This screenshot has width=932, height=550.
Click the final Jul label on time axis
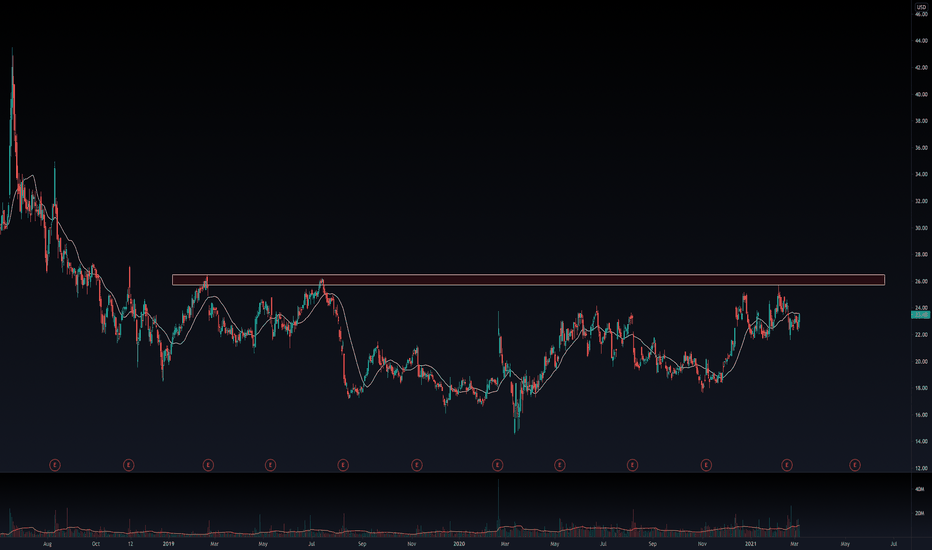[893, 543]
